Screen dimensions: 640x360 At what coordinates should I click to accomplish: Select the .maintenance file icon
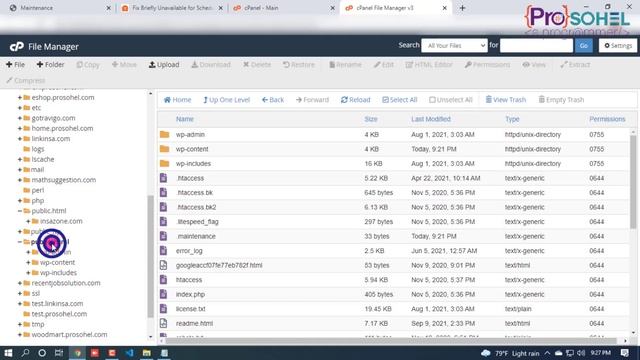(164, 236)
